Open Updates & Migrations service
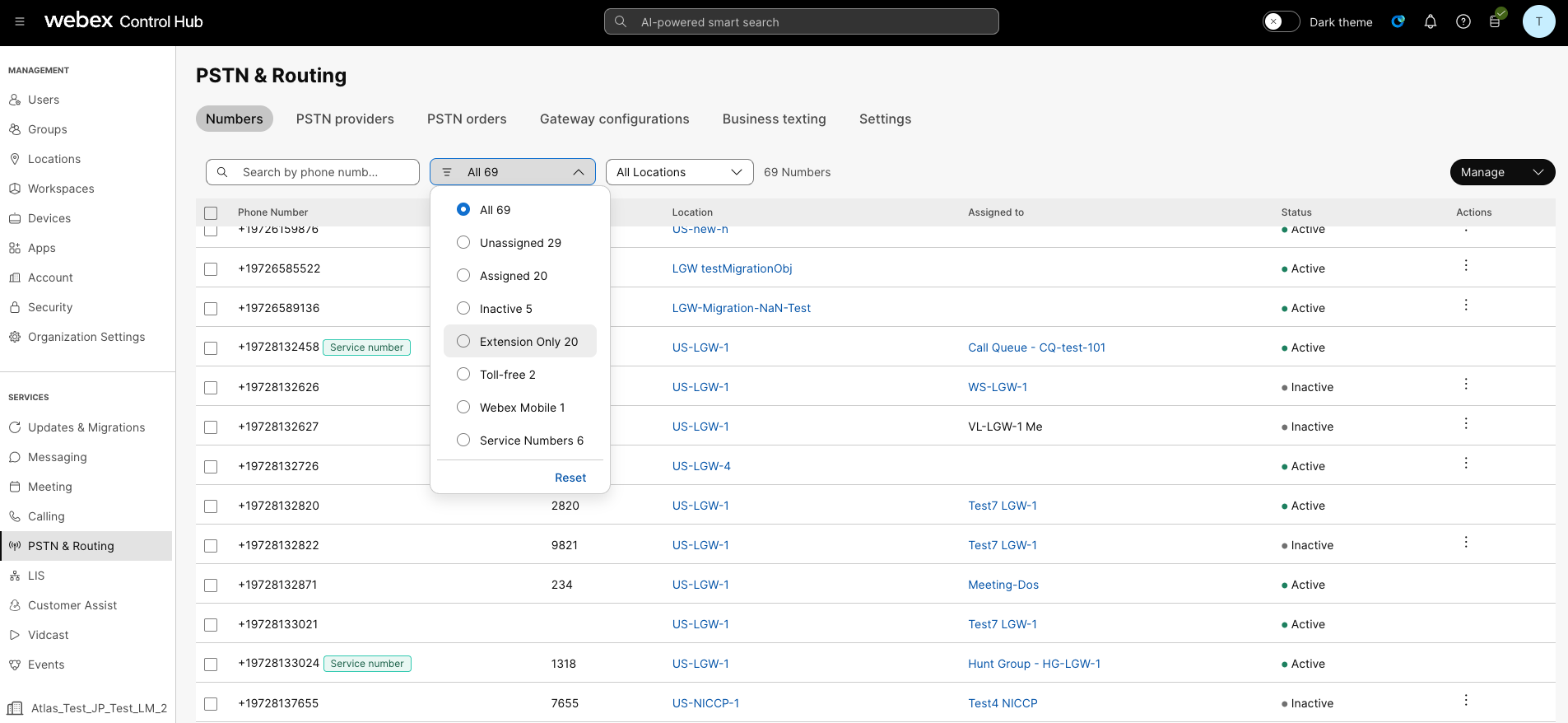 (x=86, y=427)
